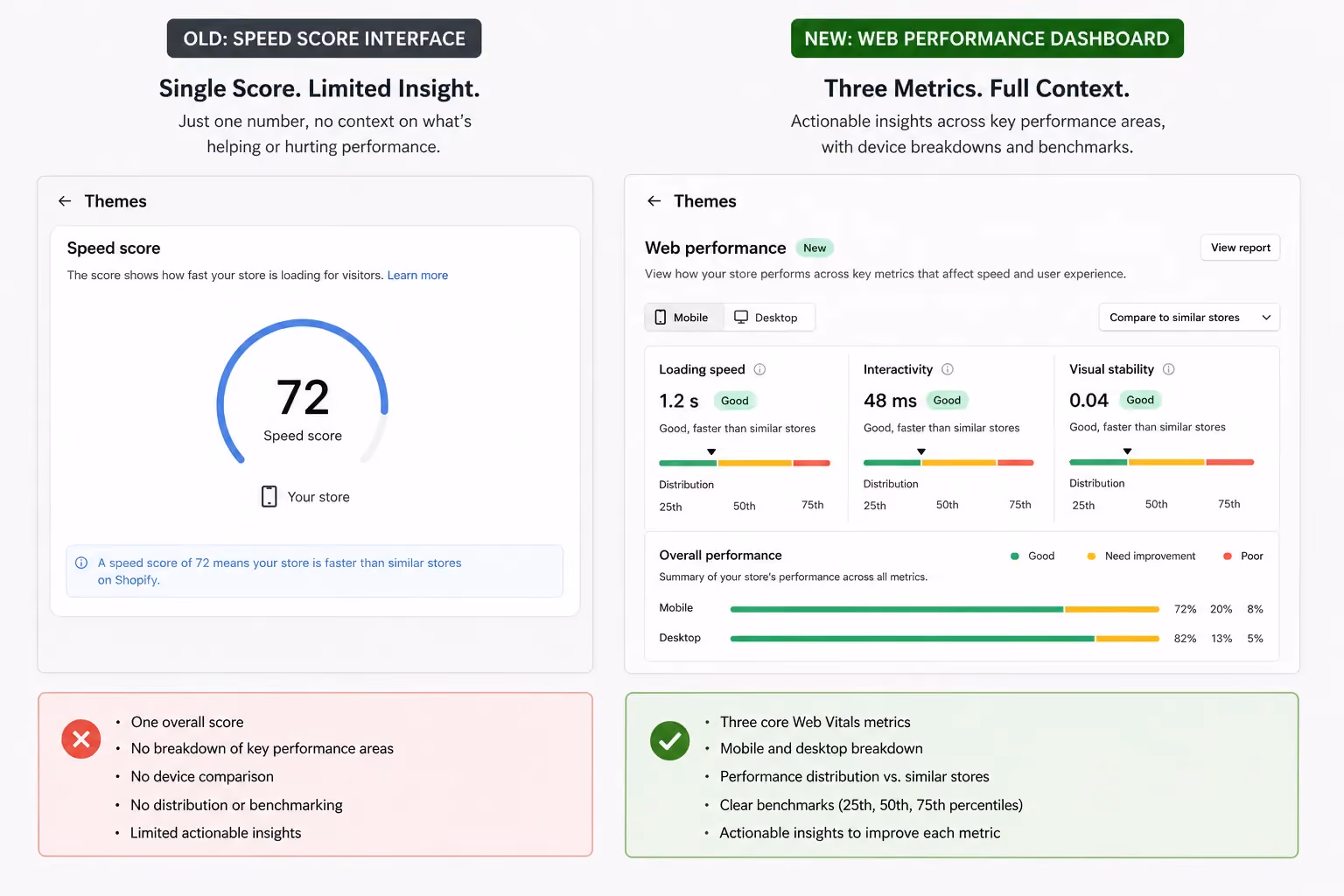The height and width of the screenshot is (896, 1344).
Task: Click back arrow in old Themes panel
Action: pos(65,201)
